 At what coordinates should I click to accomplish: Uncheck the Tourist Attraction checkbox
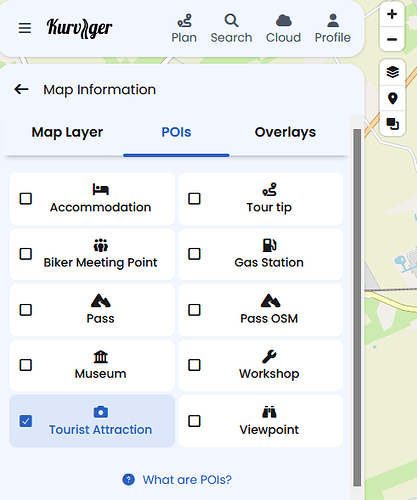click(x=26, y=421)
